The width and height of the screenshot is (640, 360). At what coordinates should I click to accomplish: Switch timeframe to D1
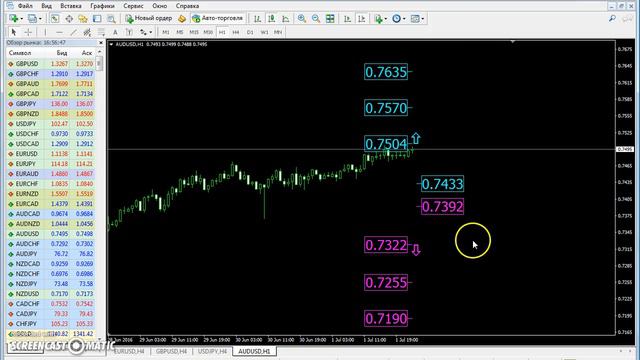pyautogui.click(x=250, y=32)
